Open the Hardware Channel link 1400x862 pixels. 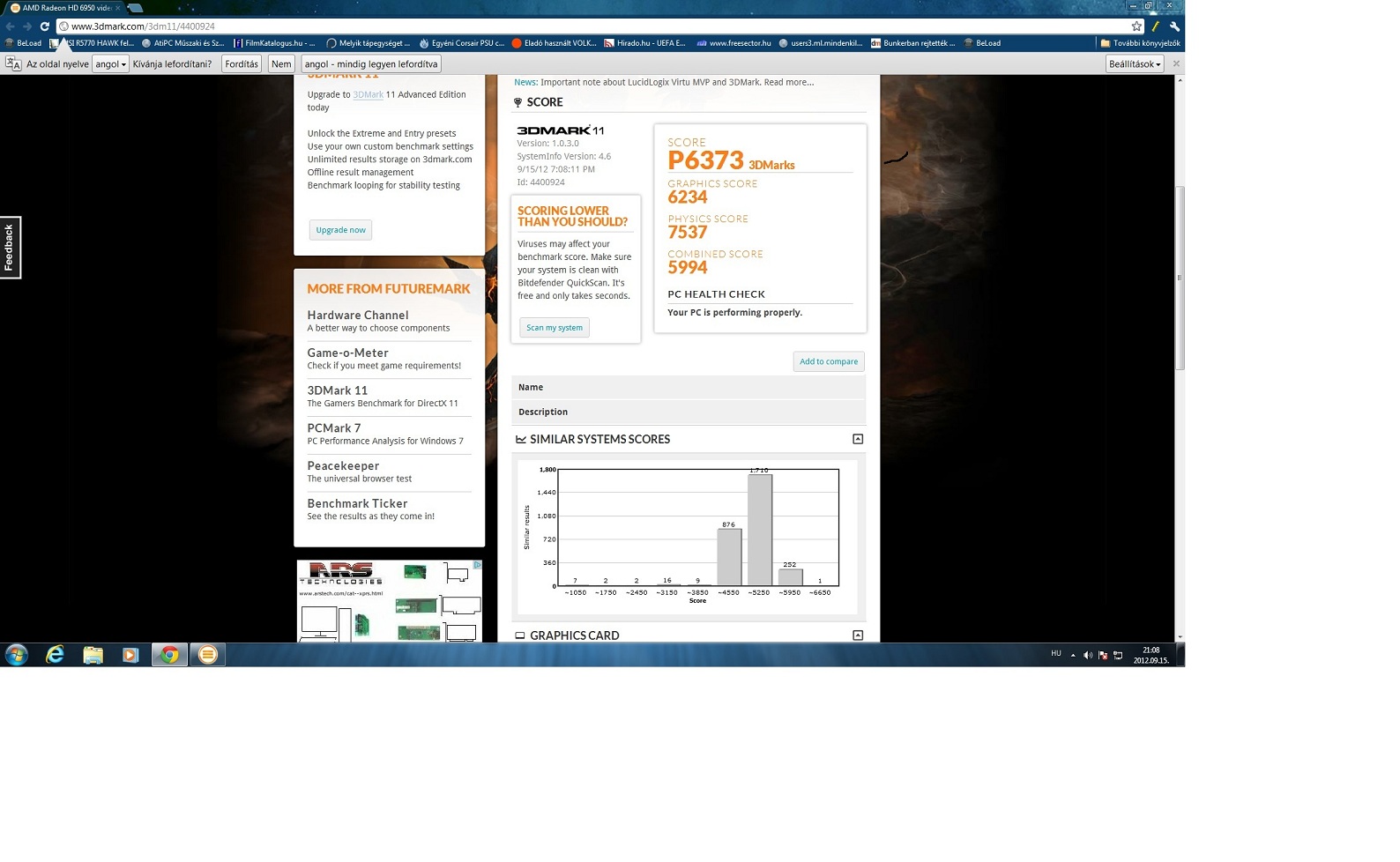[x=358, y=315]
